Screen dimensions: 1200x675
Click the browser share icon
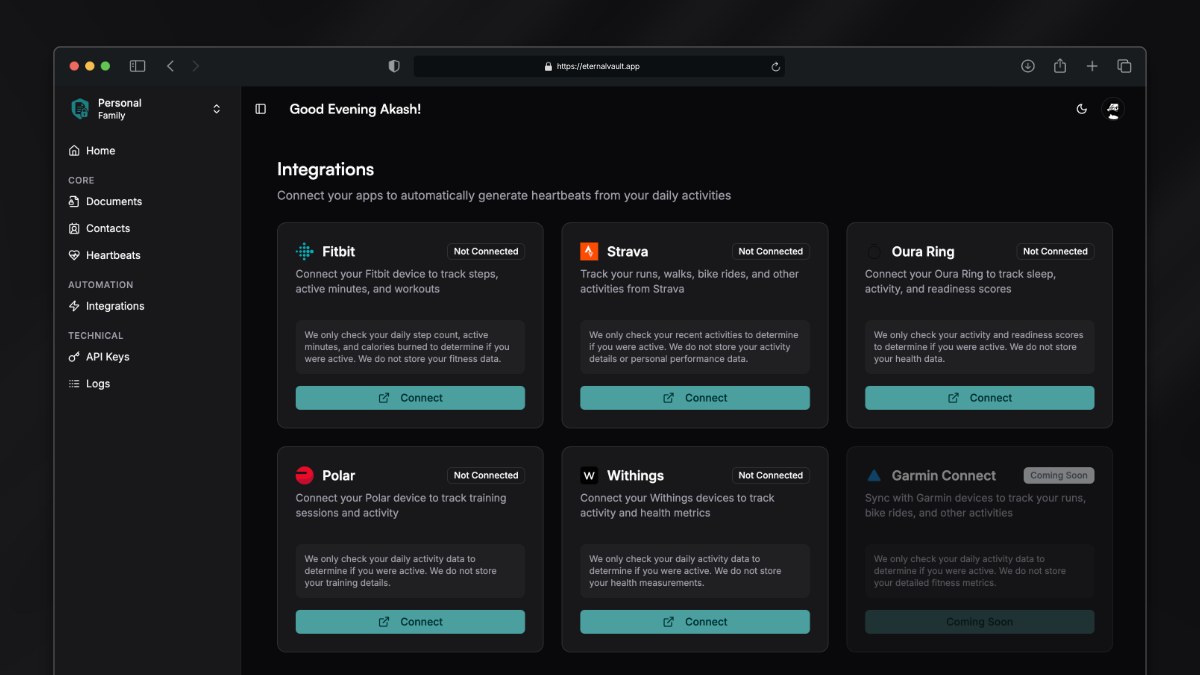[1060, 66]
